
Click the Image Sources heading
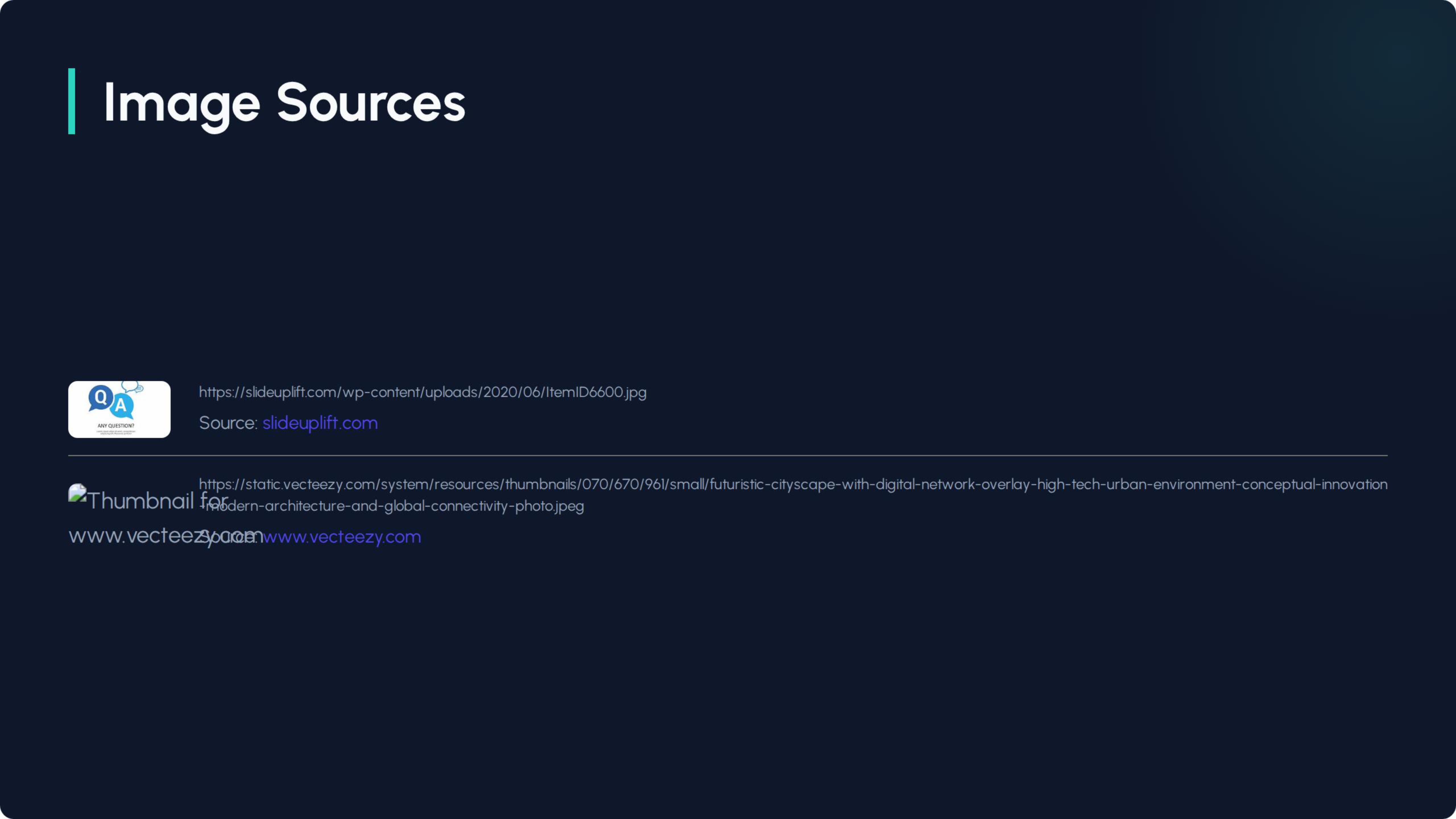click(284, 102)
